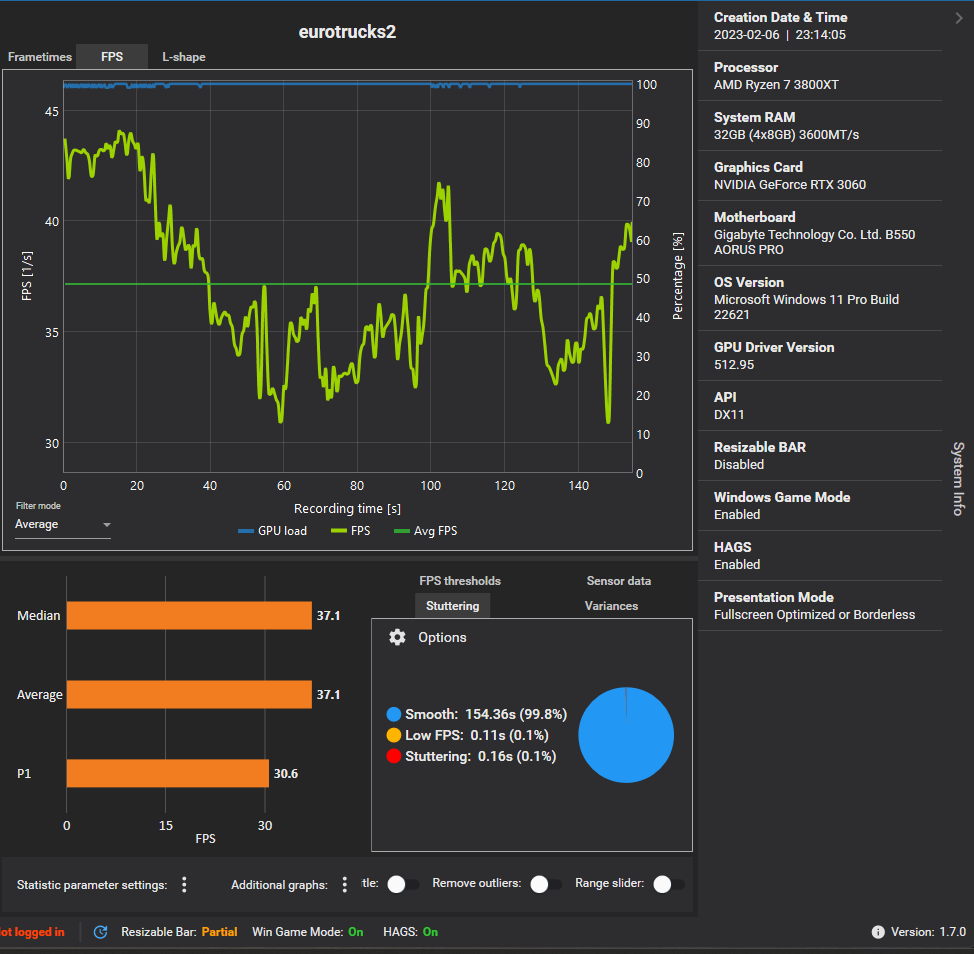Image resolution: width=974 pixels, height=954 pixels.
Task: Open the Filter mode Average dropdown
Action: pyautogui.click(x=63, y=525)
